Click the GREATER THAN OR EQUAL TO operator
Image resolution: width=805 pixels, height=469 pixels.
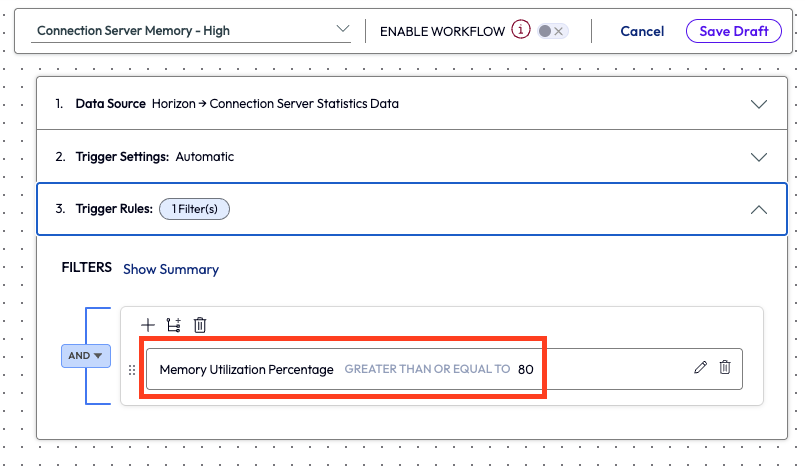(427, 369)
